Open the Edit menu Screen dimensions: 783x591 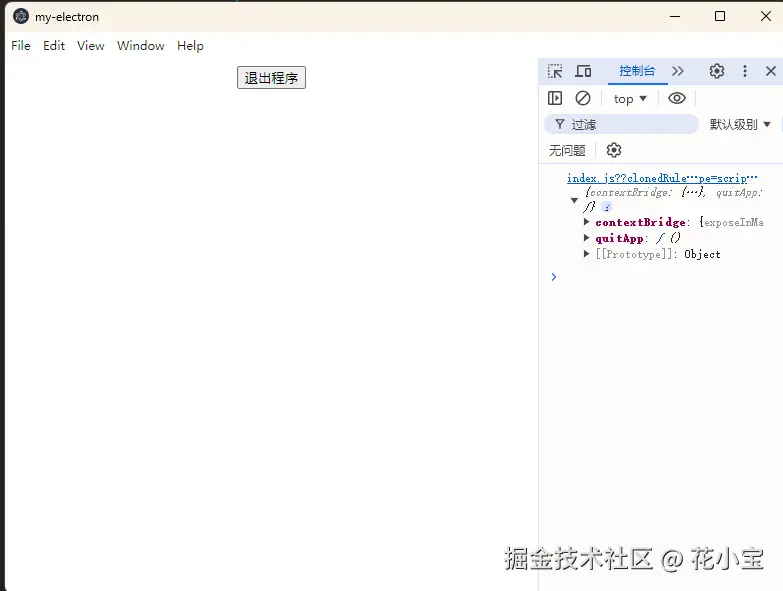click(54, 46)
